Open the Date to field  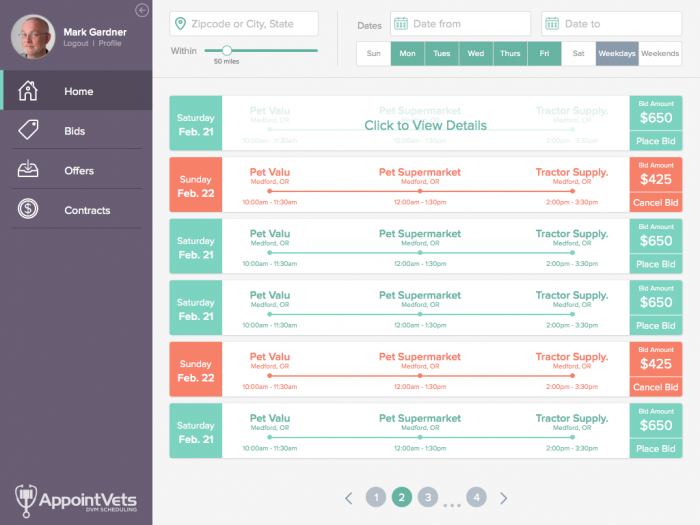tap(612, 24)
